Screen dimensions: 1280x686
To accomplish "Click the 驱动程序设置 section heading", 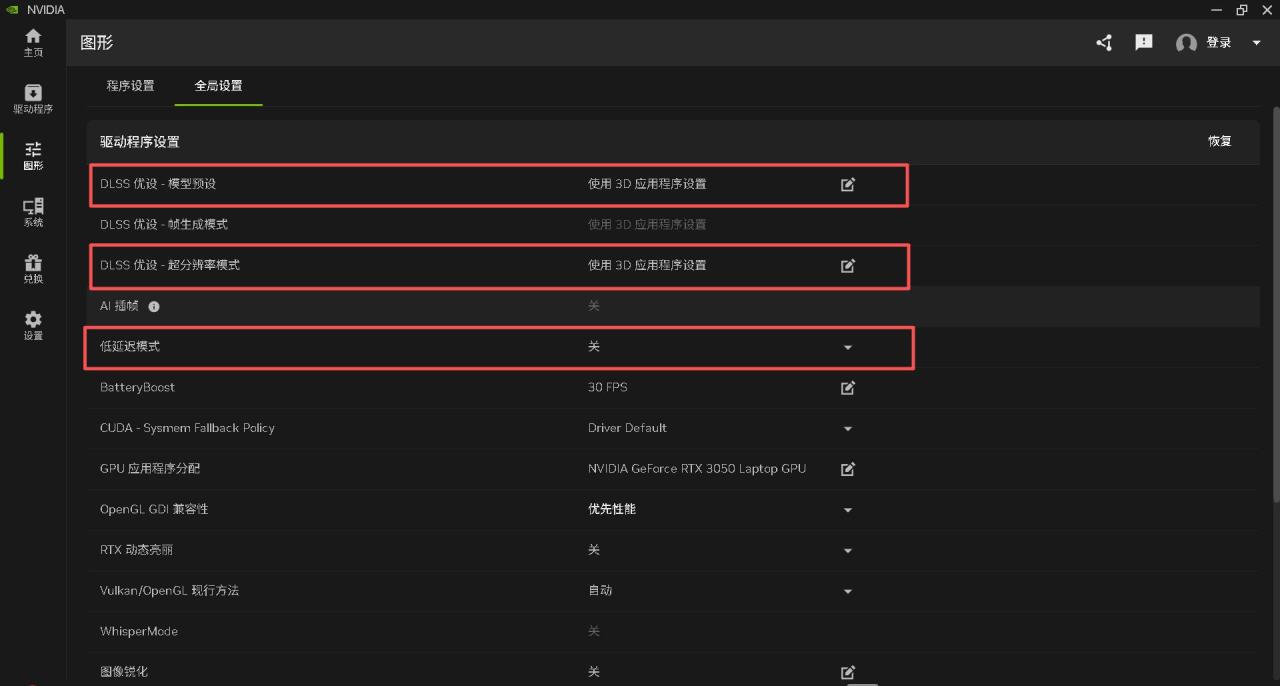I will [140, 142].
